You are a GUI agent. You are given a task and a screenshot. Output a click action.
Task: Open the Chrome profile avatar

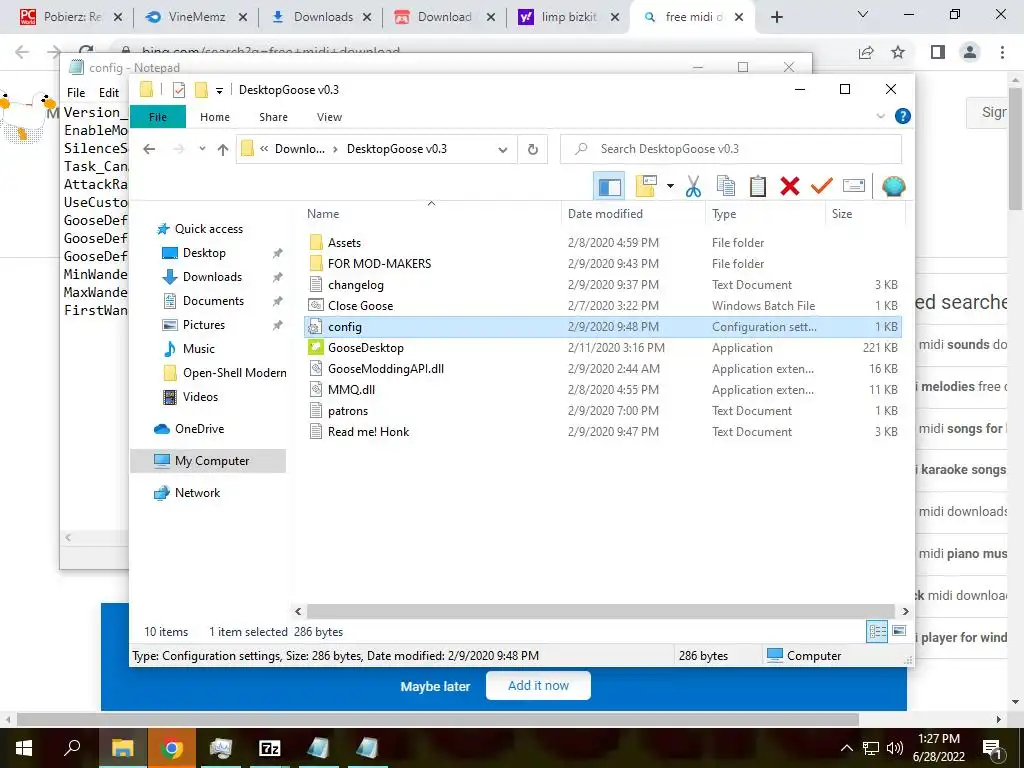point(970,52)
